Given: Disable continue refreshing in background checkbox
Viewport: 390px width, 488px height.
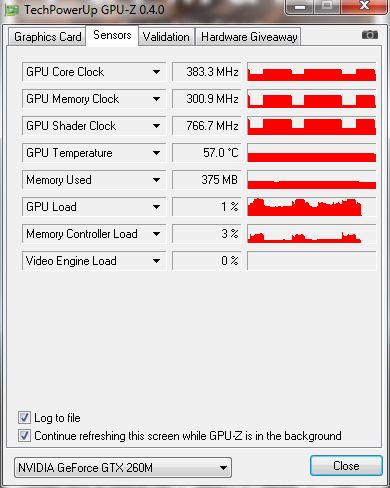Looking at the screenshot, I should (x=24, y=435).
